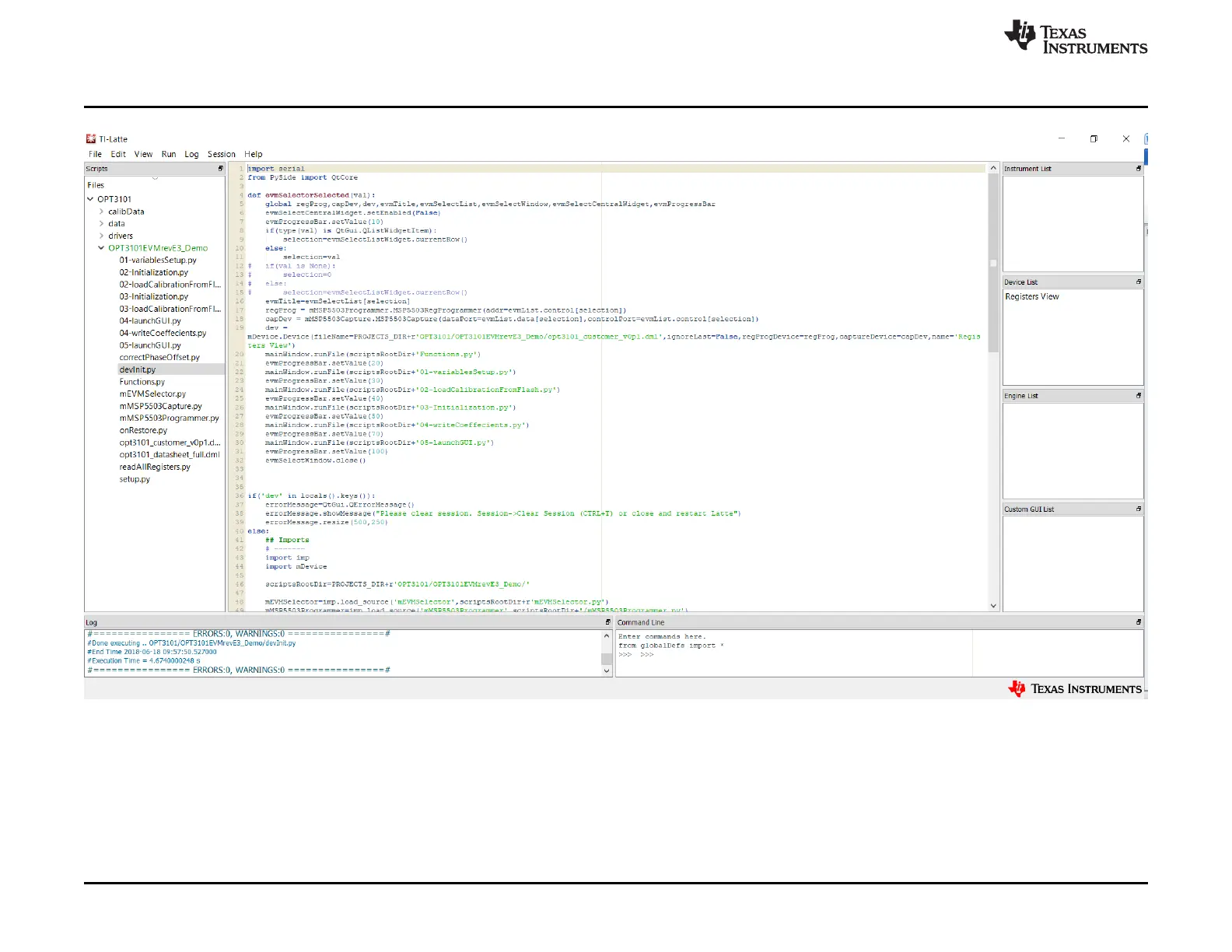
Task: Click the code editor vertical scrollbar thumb
Action: (x=993, y=263)
